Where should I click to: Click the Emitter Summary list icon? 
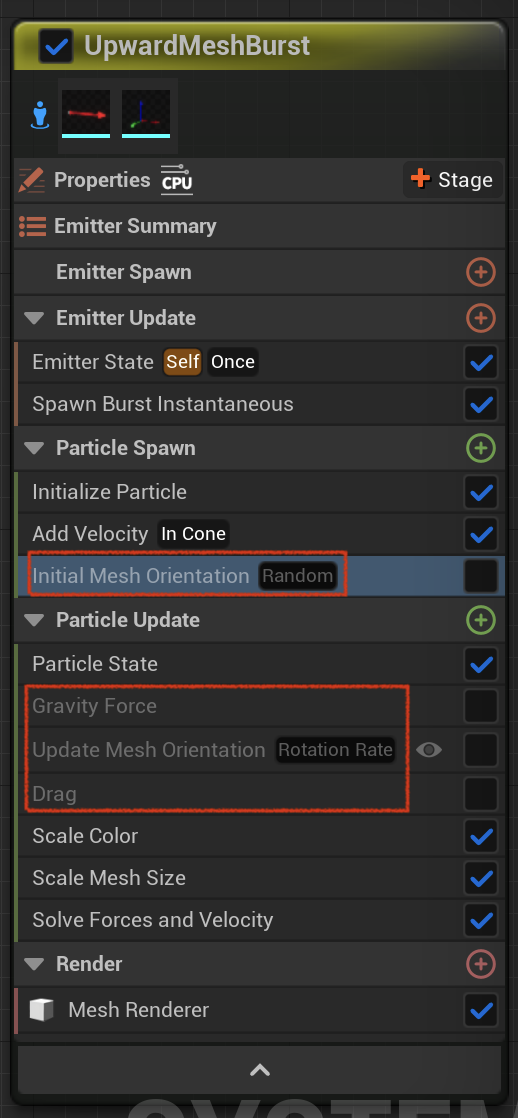pyautogui.click(x=32, y=226)
